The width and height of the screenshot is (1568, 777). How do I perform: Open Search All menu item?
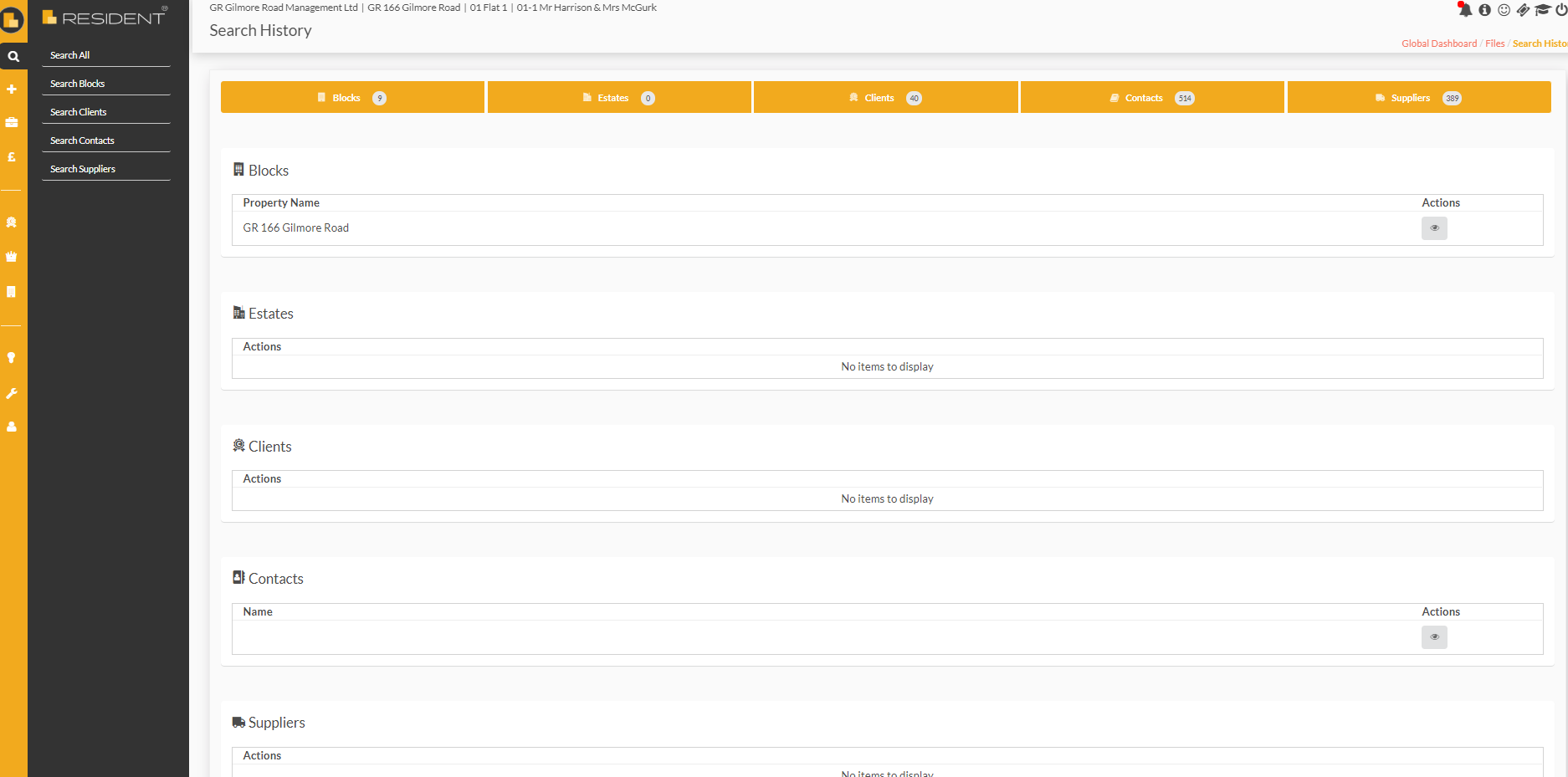[x=106, y=55]
